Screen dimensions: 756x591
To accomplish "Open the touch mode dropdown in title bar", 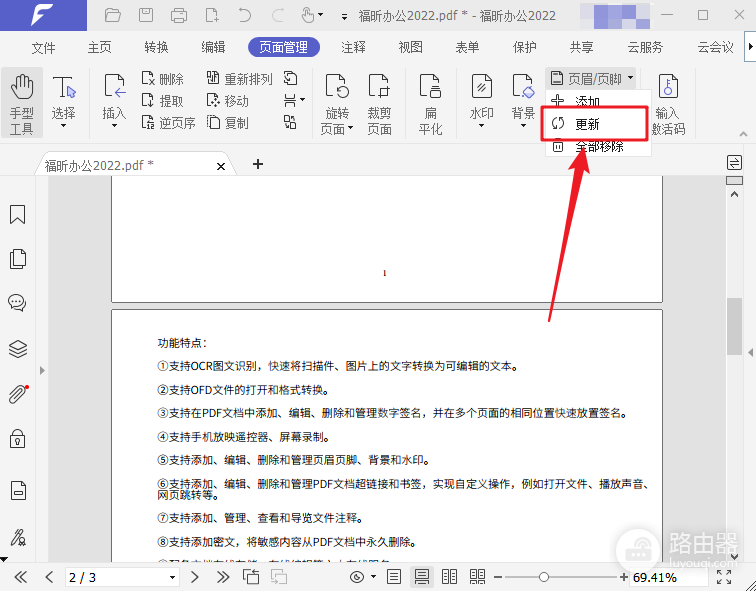I will pyautogui.click(x=321, y=15).
